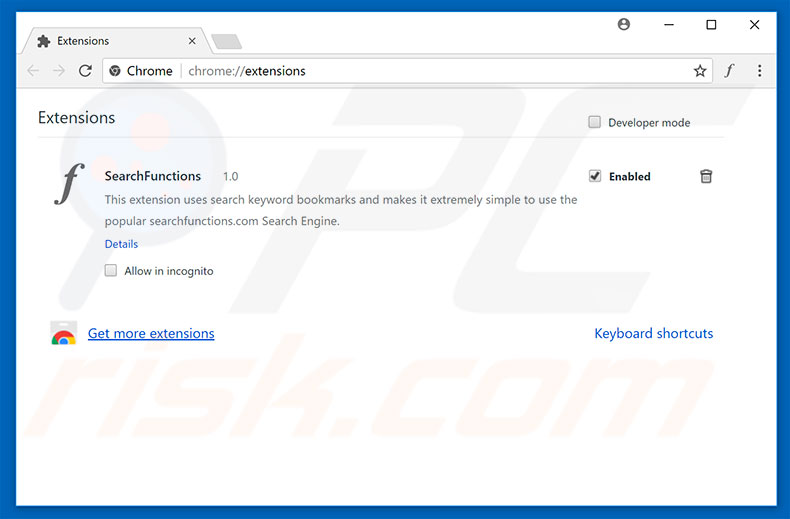Click the trash icon to remove SearchFunctions
The height and width of the screenshot is (519, 790).
tap(706, 176)
